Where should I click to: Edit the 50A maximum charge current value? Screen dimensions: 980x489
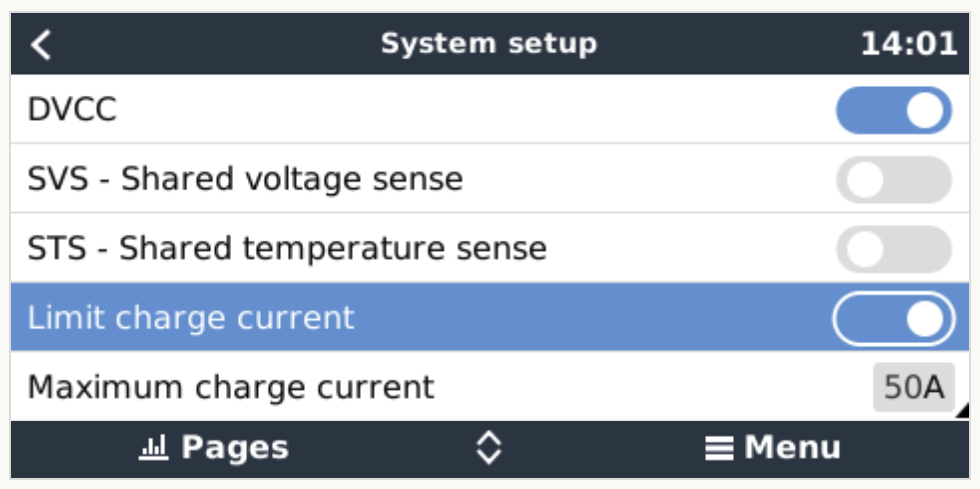[913, 387]
